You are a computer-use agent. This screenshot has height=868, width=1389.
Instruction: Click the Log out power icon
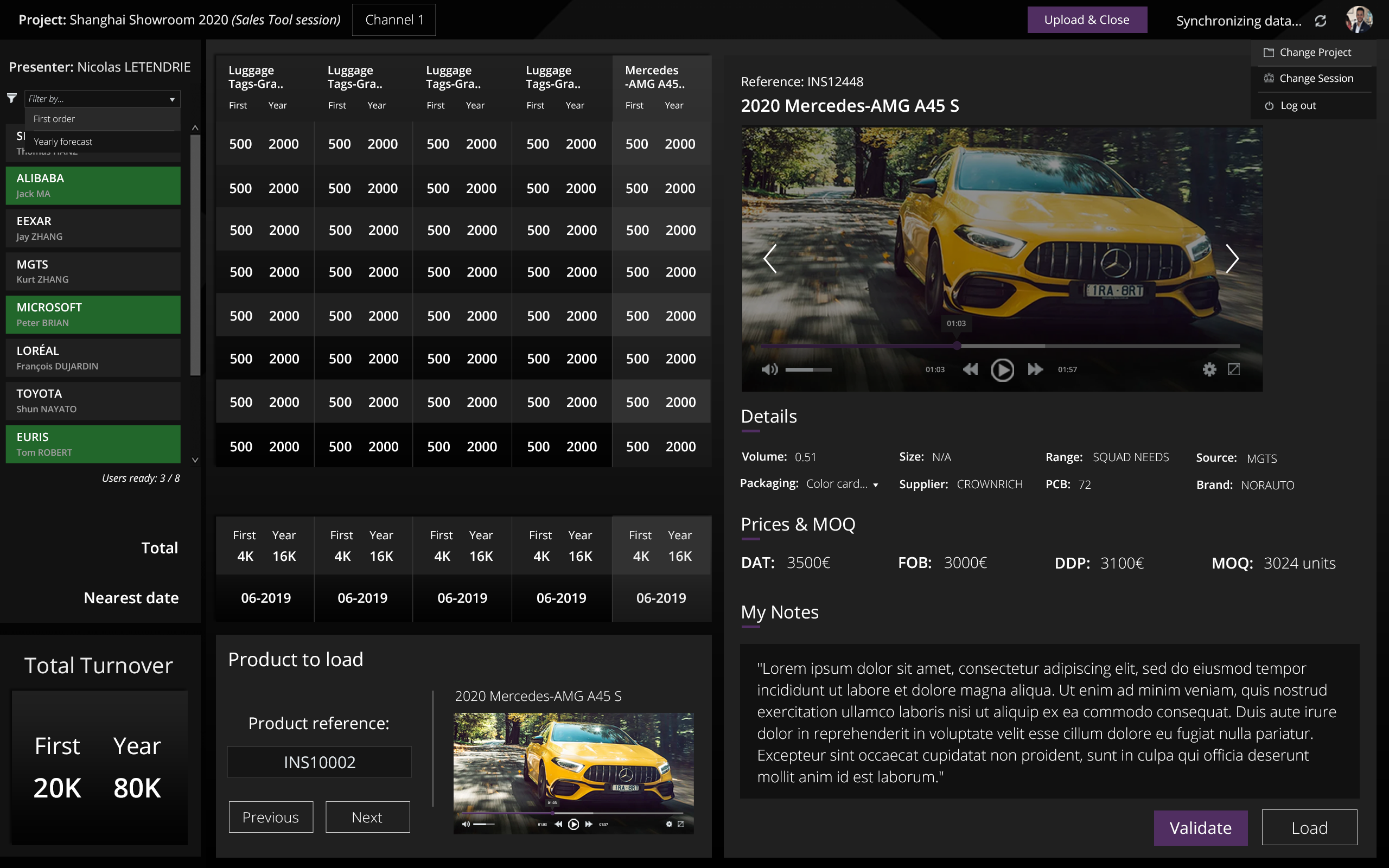(x=1269, y=106)
